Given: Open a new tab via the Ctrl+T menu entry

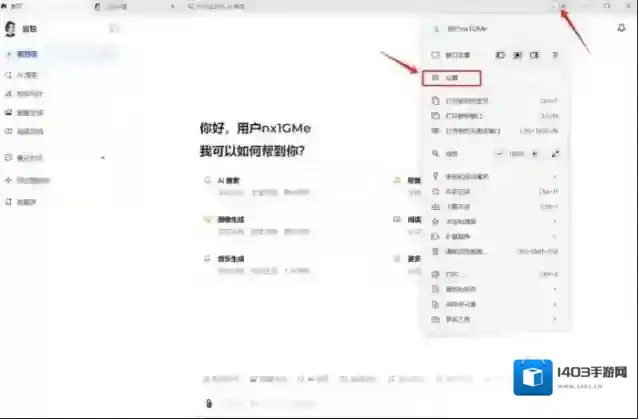Looking at the screenshot, I should point(494,101).
